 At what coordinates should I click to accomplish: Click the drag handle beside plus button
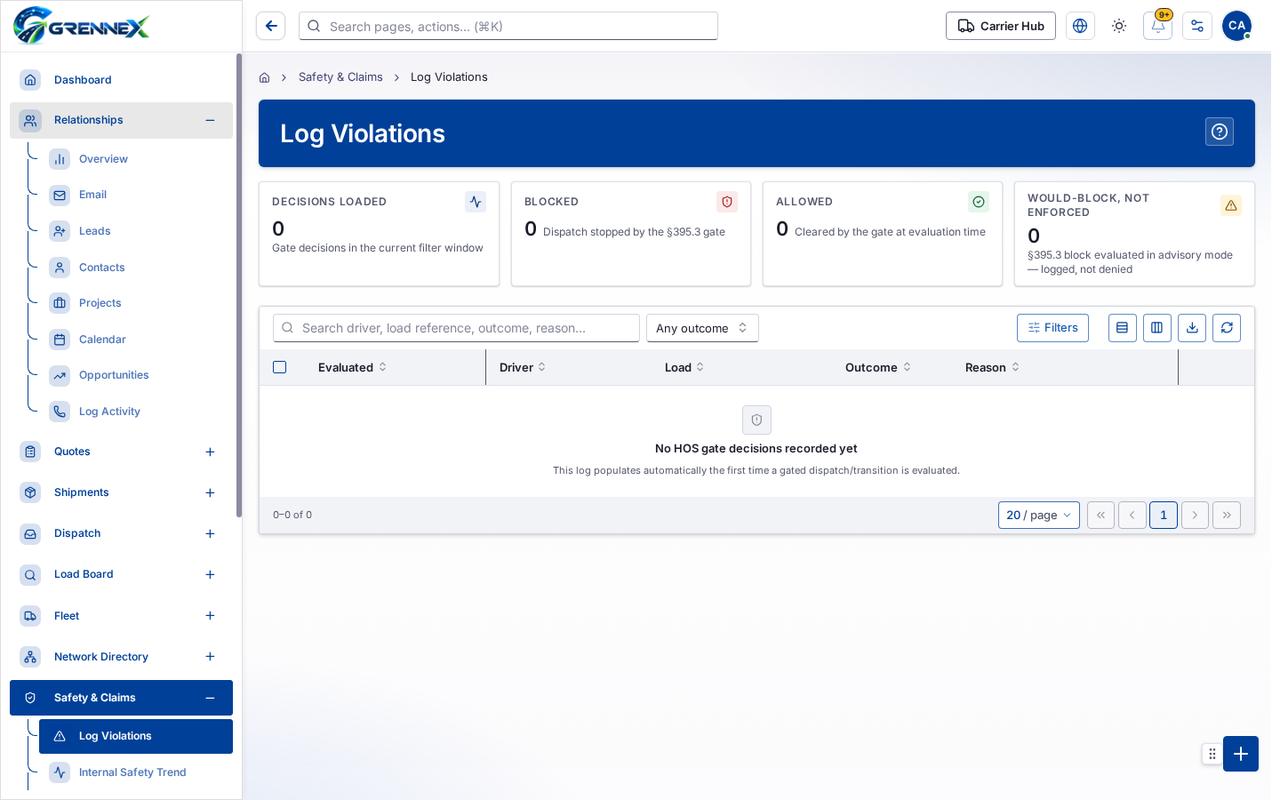[x=1212, y=754]
